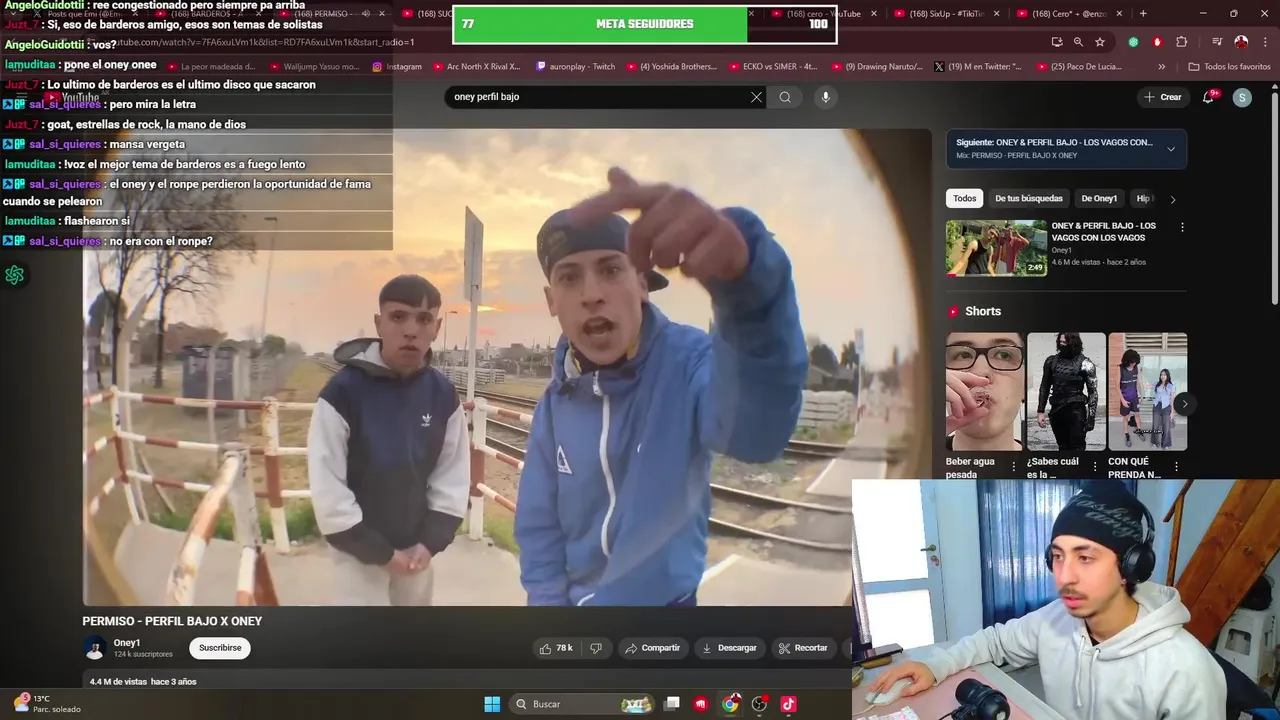Open the Chrome profile avatar
Viewport: 1280px width, 720px height.
pos(1241,42)
